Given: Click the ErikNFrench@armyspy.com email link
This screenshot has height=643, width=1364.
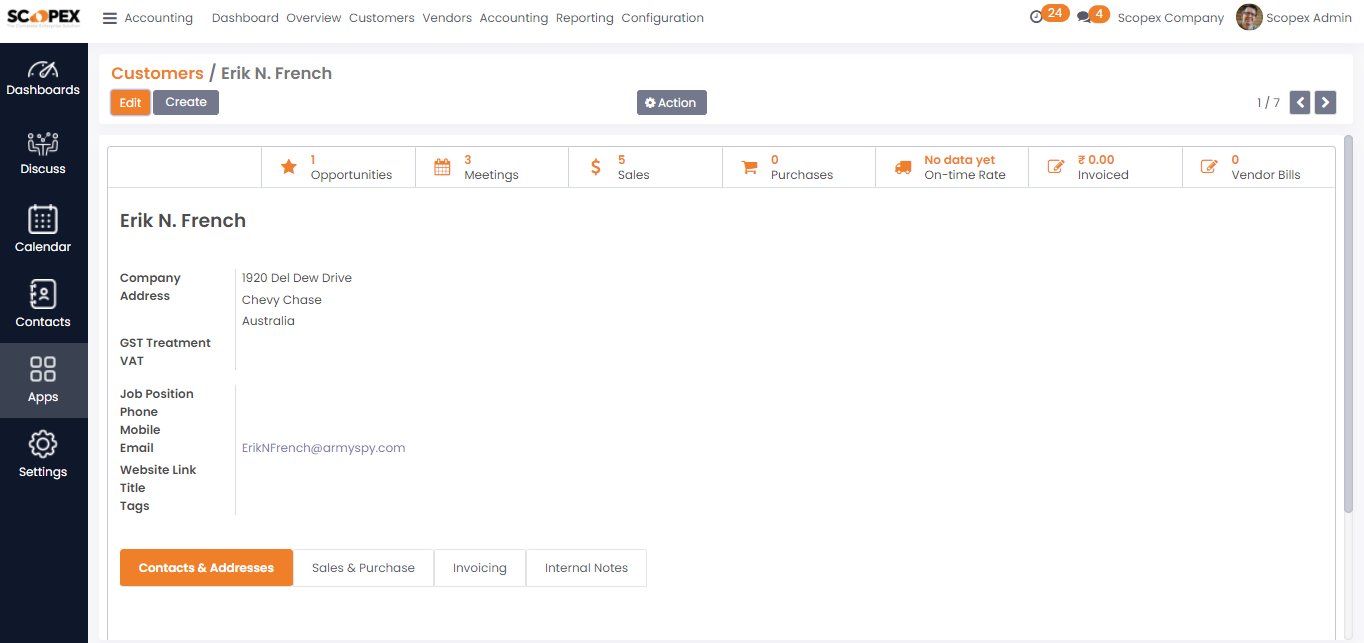Looking at the screenshot, I should (324, 448).
